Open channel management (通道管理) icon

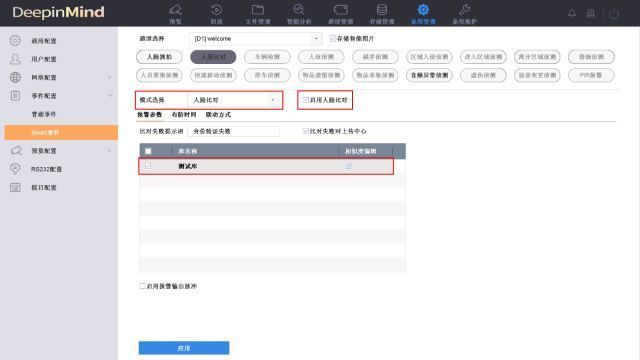pos(340,10)
